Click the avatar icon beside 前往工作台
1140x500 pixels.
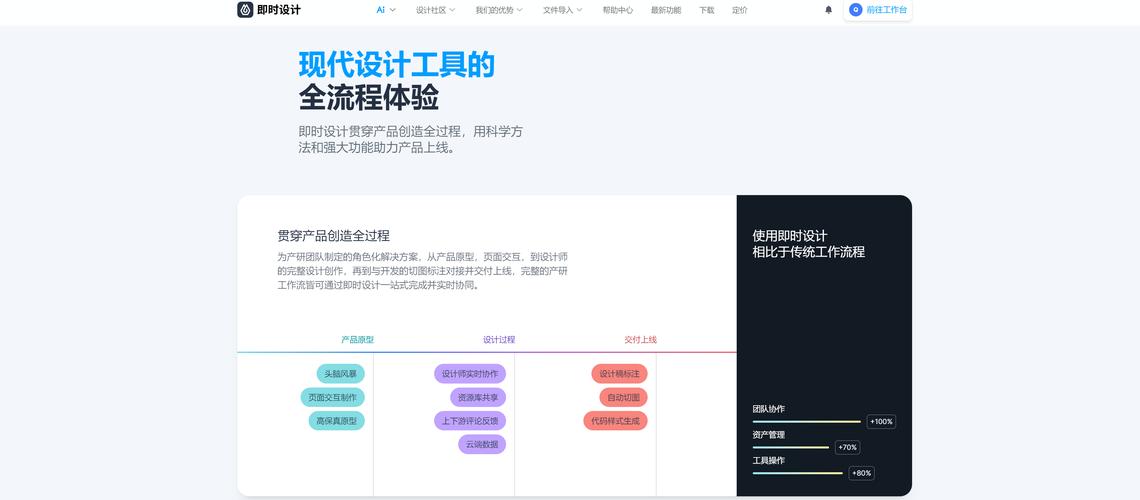click(x=856, y=10)
